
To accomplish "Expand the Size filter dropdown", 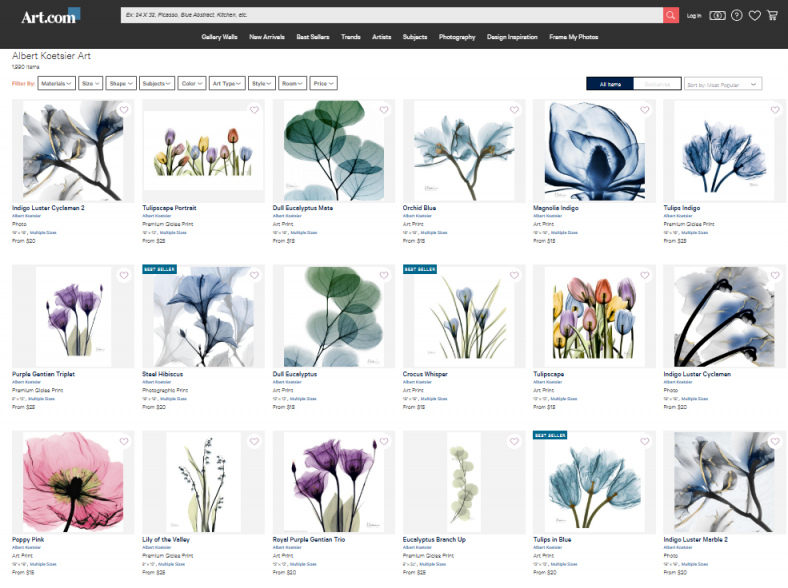I will pyautogui.click(x=90, y=83).
